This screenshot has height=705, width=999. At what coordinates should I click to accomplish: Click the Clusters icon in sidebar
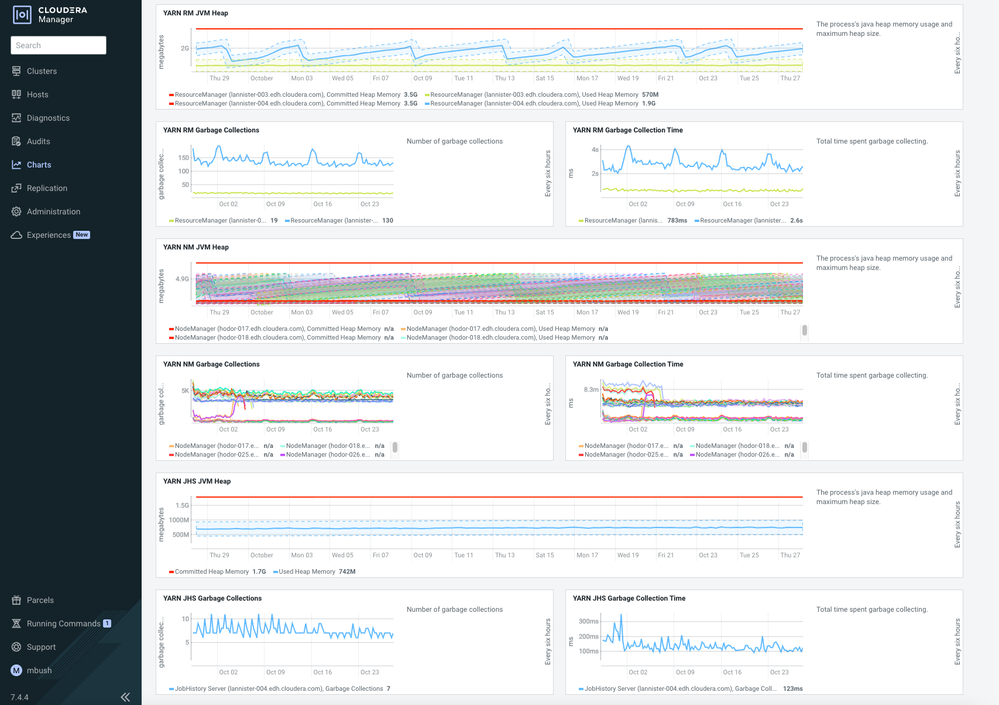[x=17, y=71]
